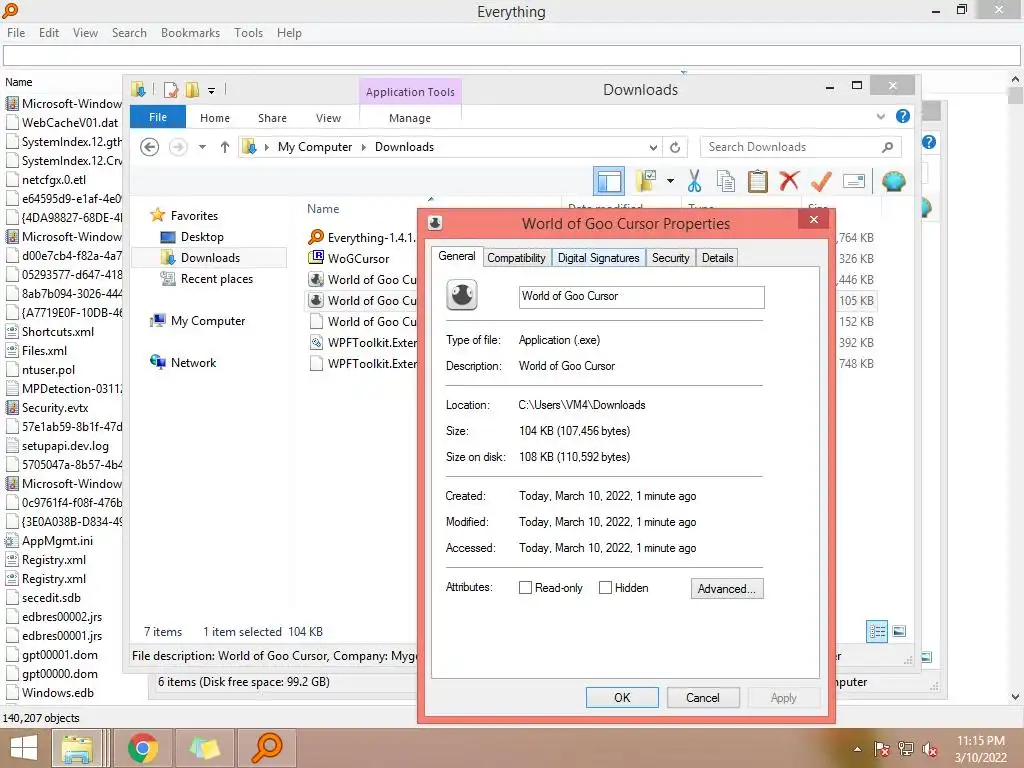Click the Forward navigation arrow
The image size is (1024, 768).
pyautogui.click(x=178, y=147)
